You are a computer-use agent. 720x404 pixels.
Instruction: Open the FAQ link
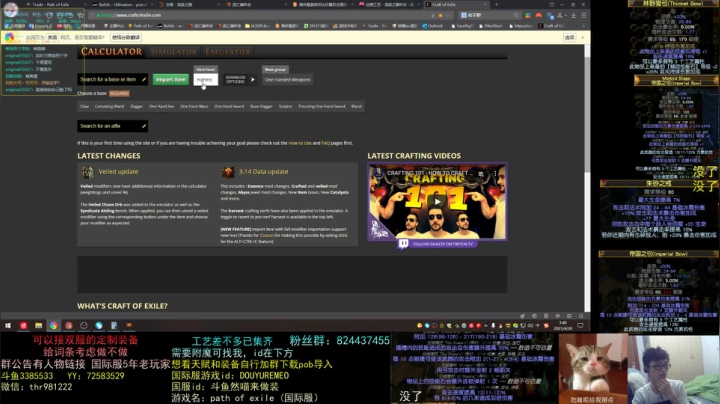pyautogui.click(x=326, y=143)
